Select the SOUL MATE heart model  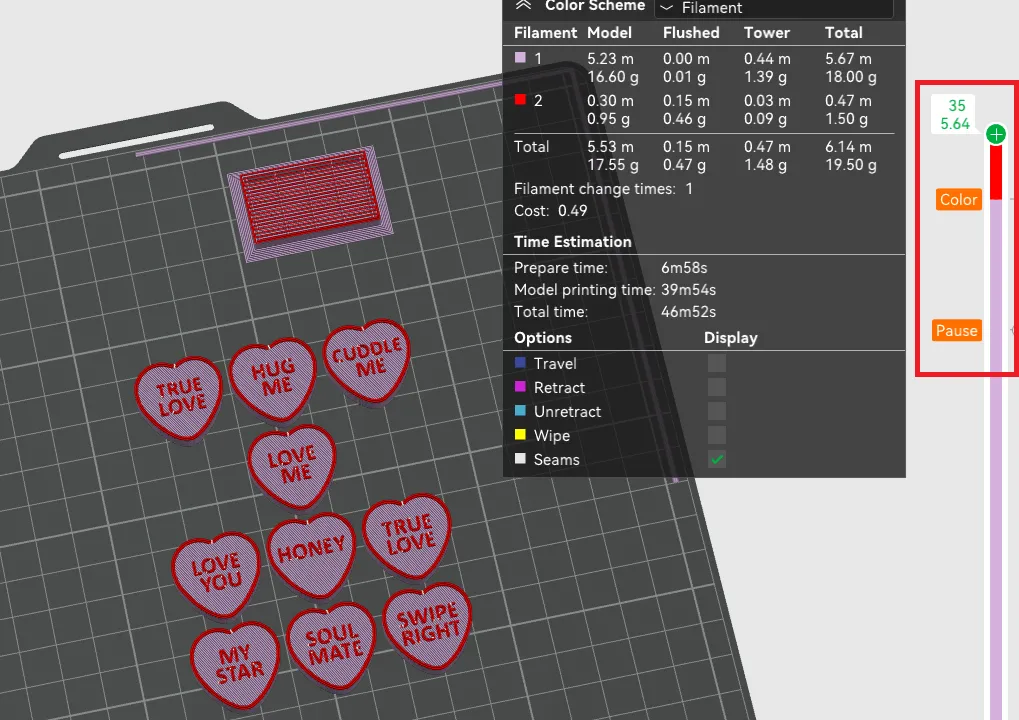(332, 645)
